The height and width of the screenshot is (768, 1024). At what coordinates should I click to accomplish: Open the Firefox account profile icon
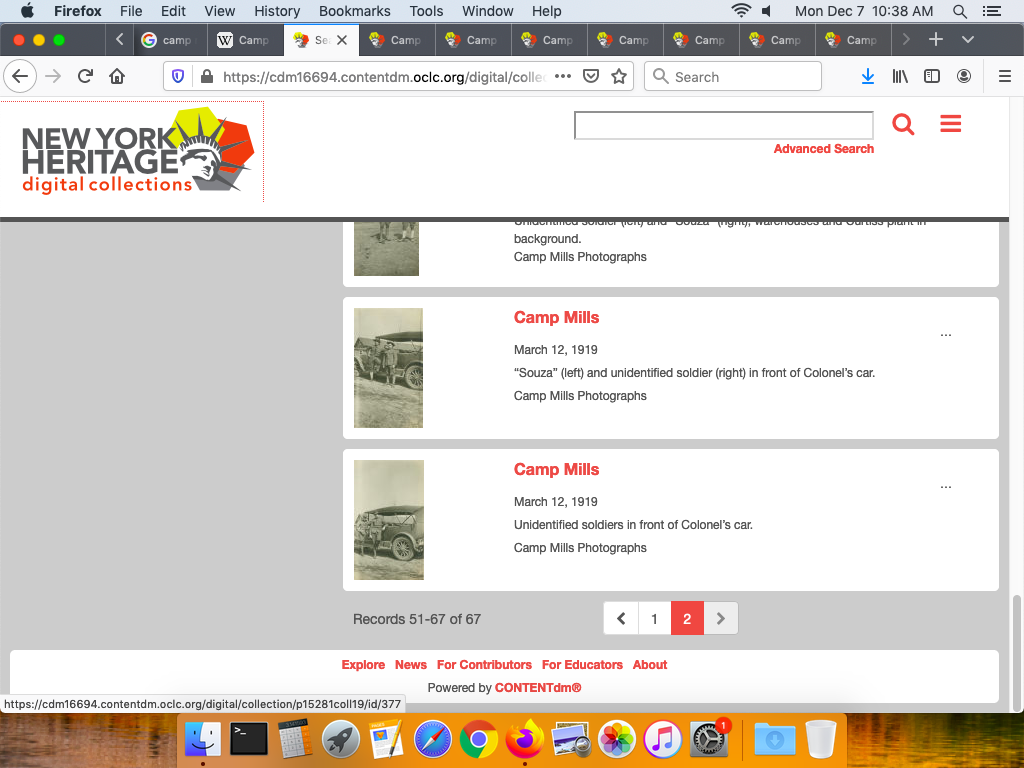(x=964, y=77)
